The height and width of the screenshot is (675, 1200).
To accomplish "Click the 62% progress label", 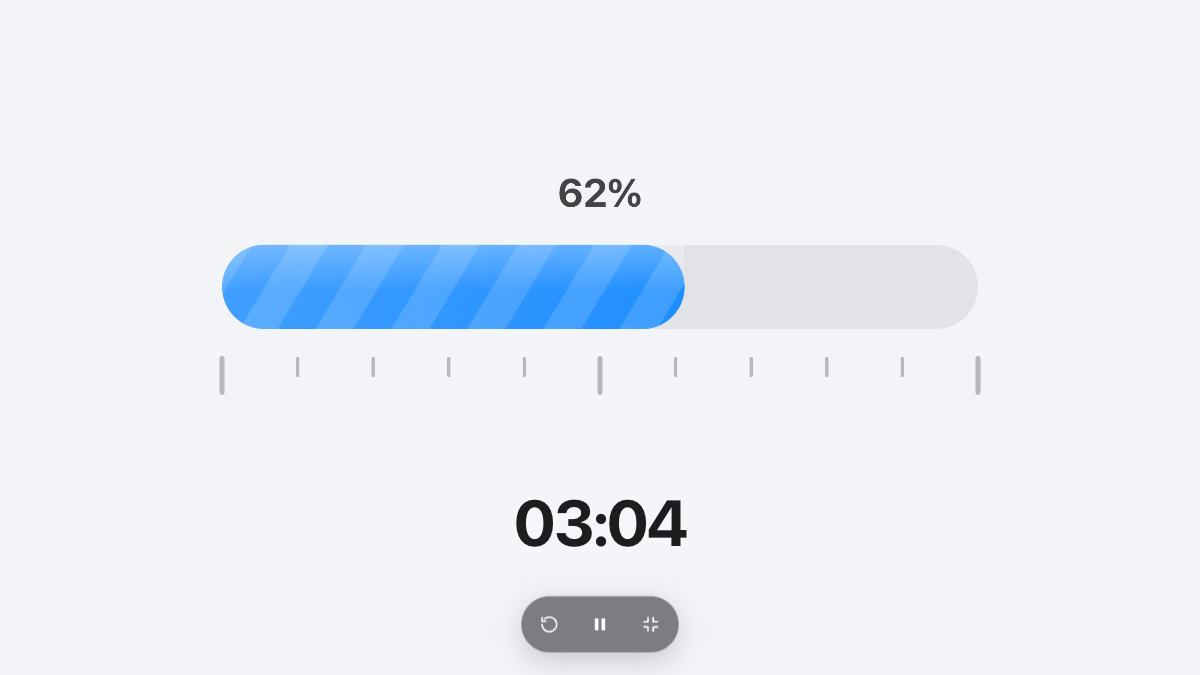I will tap(600, 193).
